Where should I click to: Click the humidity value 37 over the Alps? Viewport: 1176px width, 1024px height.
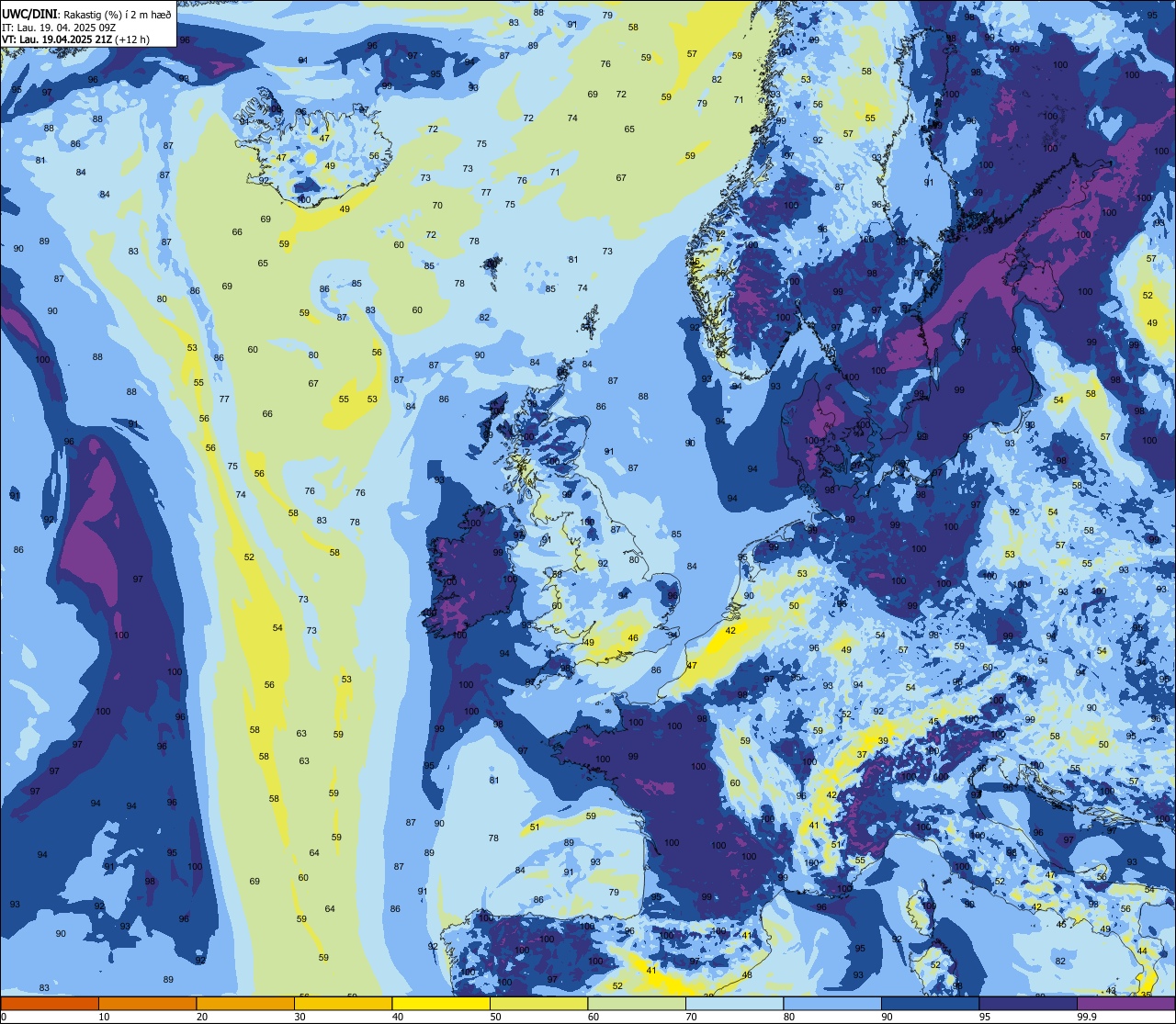[x=862, y=754]
